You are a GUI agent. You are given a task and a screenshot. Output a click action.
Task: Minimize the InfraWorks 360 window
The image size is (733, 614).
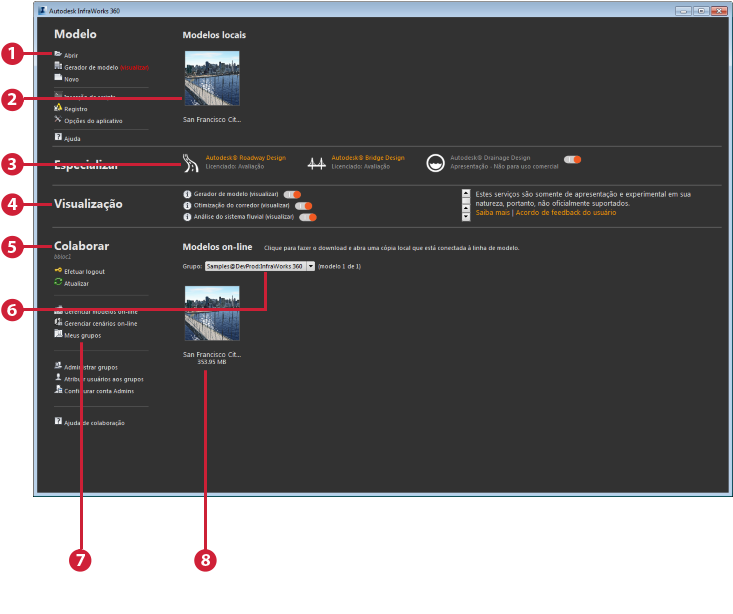tap(683, 11)
